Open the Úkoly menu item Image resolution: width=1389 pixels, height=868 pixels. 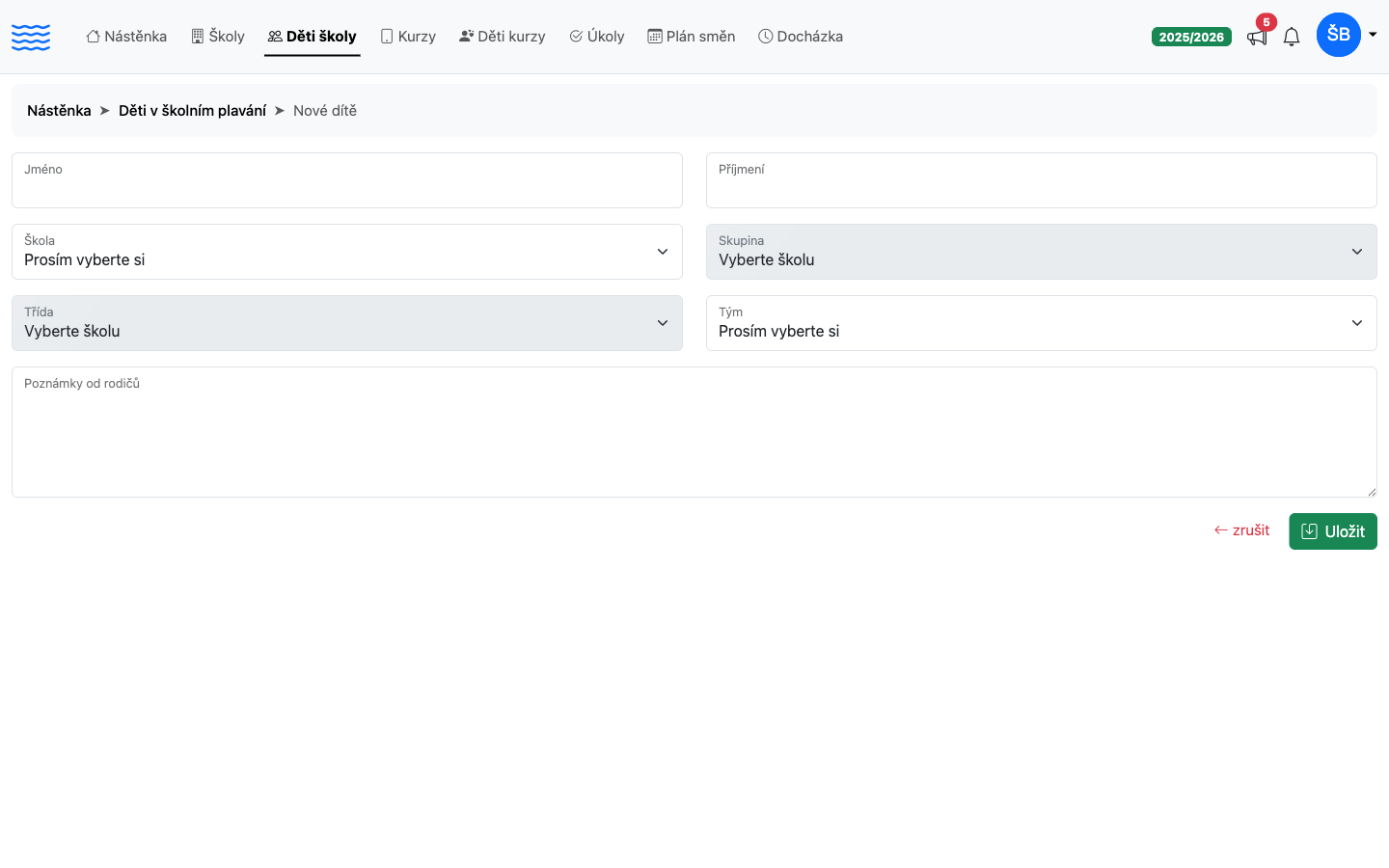tap(597, 37)
